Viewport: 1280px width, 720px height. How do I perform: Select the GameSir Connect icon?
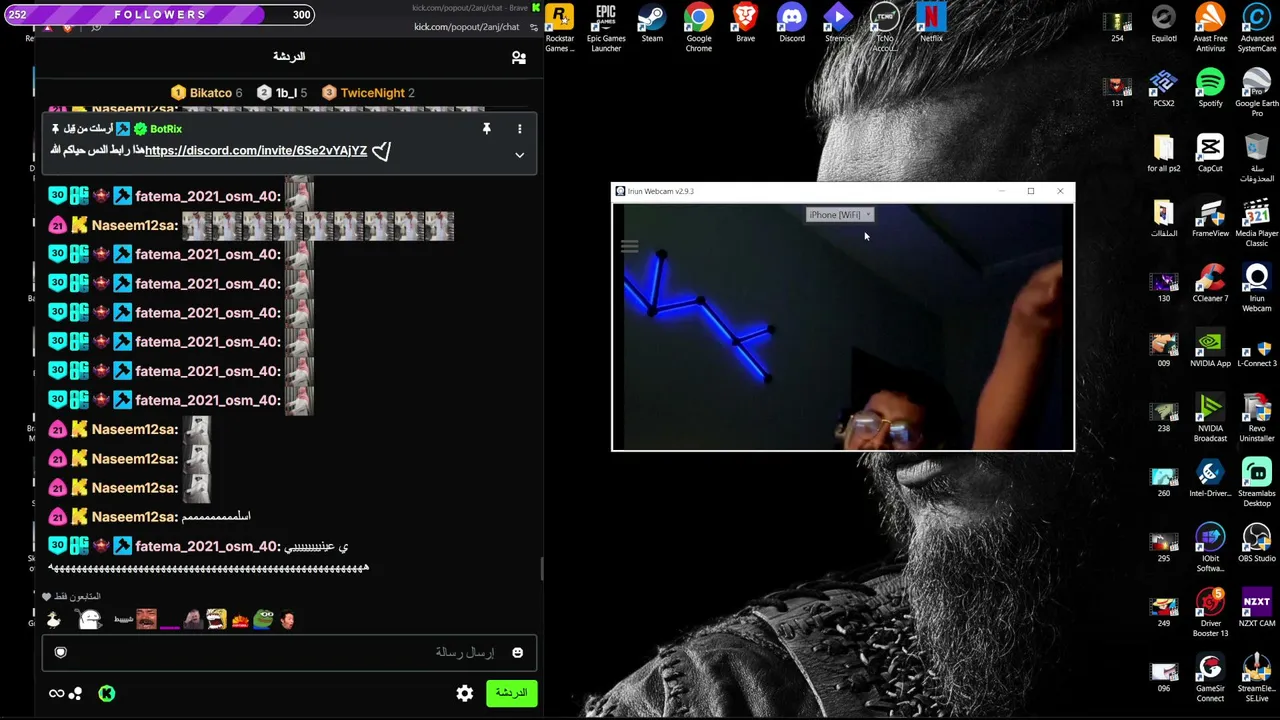[1210, 678]
